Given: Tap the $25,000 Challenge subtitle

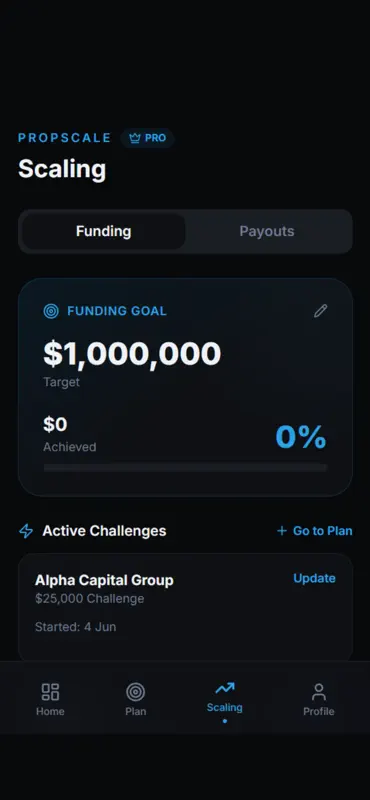Looking at the screenshot, I should pos(90,598).
